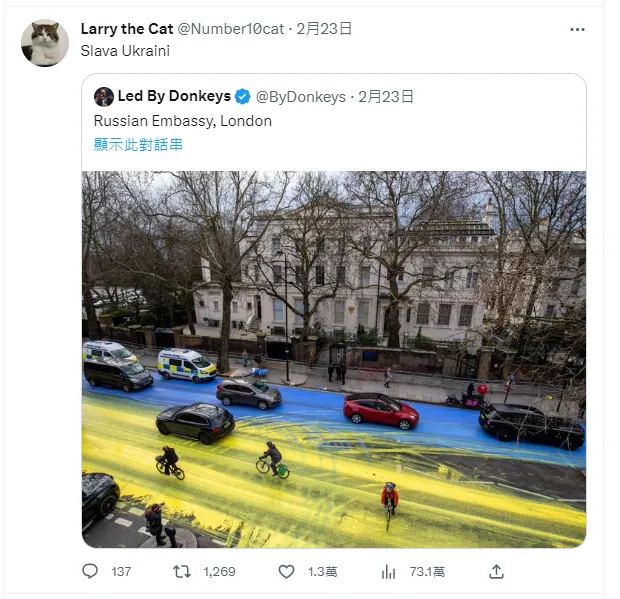Open the embassy street photo

click(333, 359)
